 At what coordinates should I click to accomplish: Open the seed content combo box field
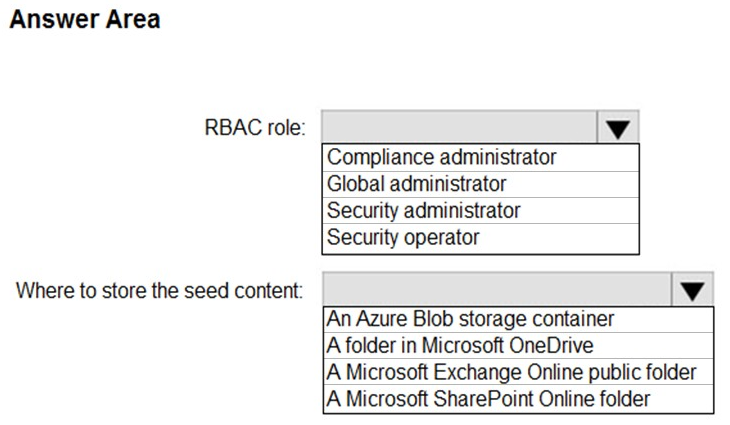498,291
